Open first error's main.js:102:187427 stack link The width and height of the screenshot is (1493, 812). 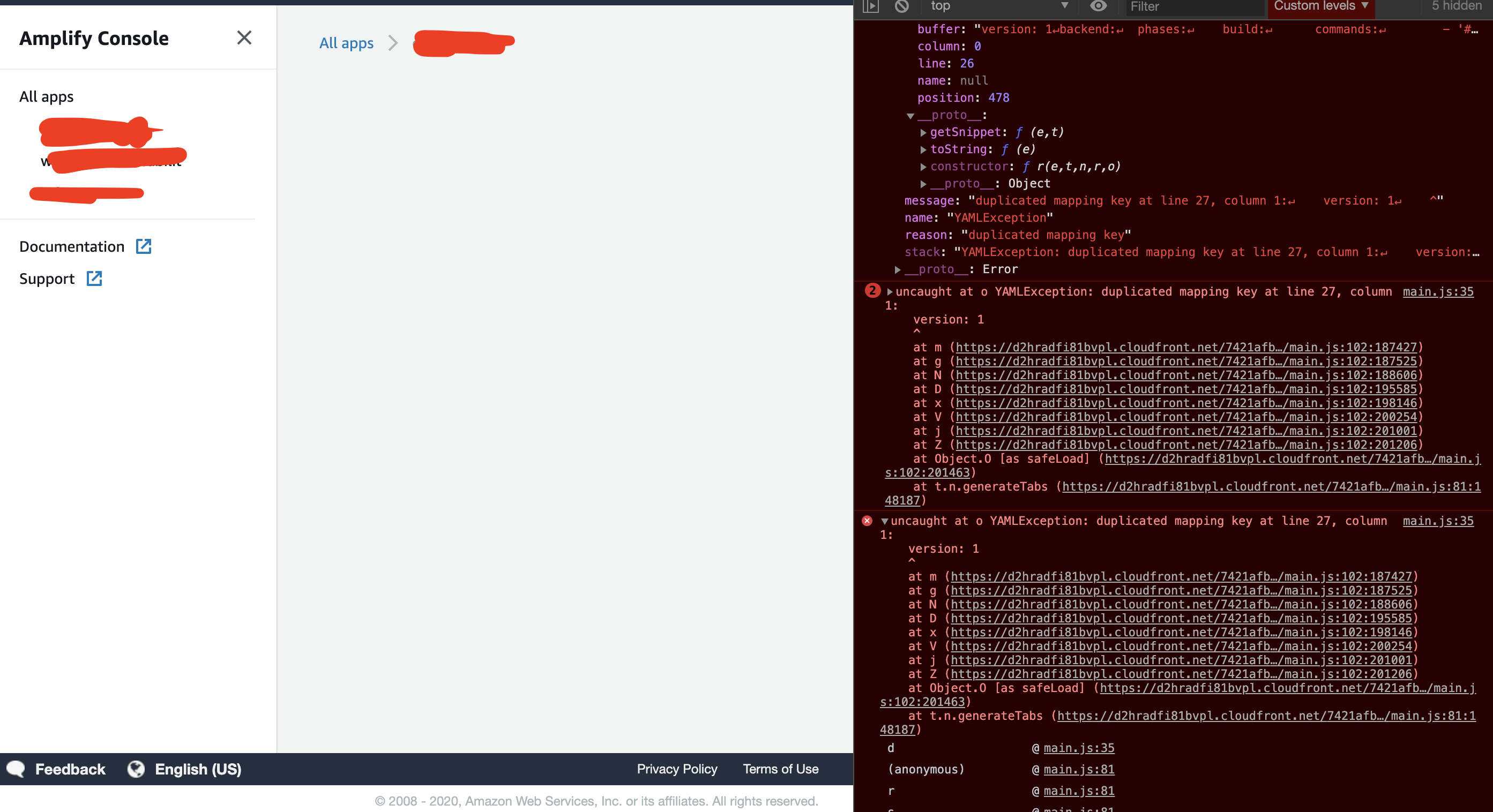tap(1186, 348)
